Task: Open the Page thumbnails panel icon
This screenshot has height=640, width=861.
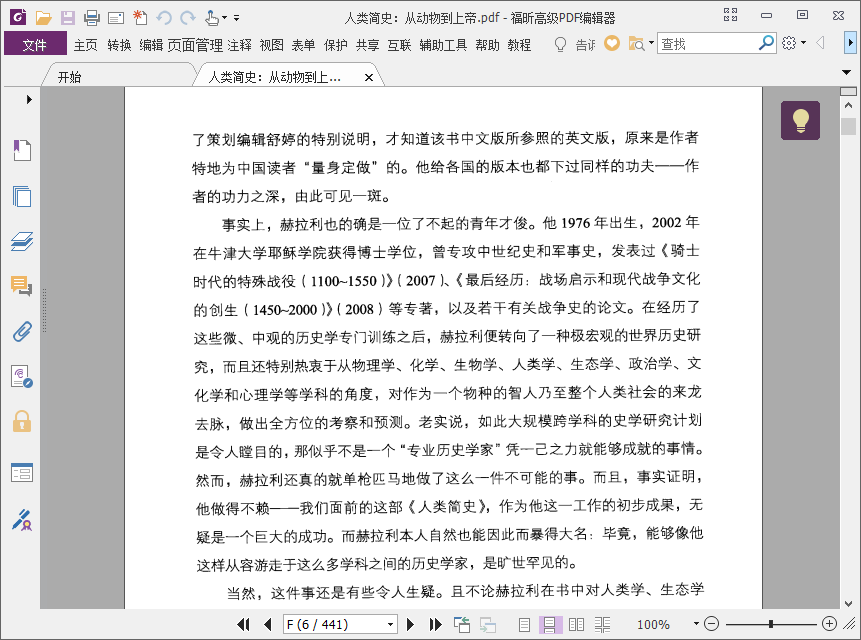Action: pos(22,196)
